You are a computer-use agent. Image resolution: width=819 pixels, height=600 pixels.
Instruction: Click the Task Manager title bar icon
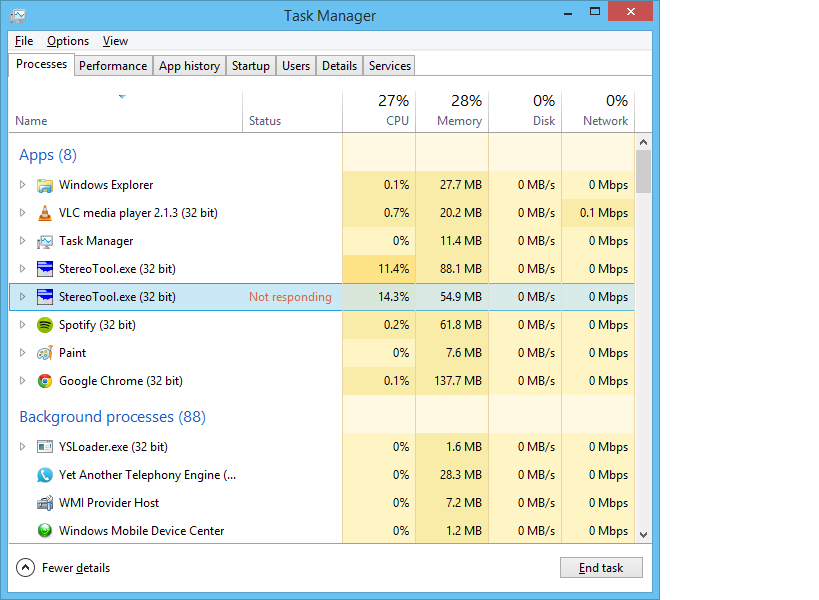(x=18, y=16)
